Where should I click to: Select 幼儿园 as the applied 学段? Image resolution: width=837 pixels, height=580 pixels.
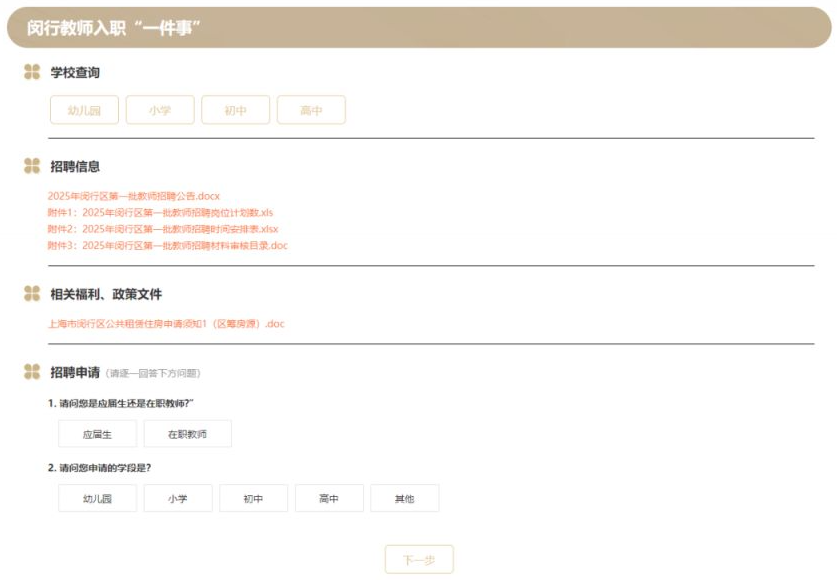97,498
